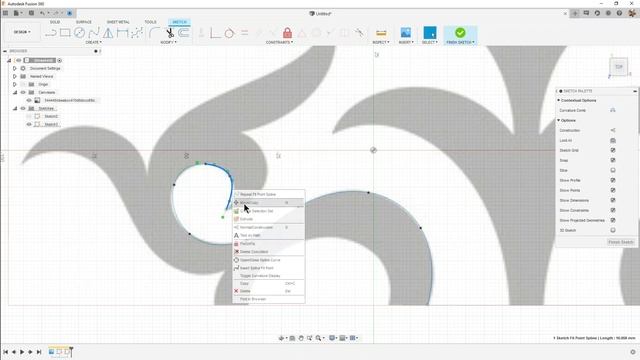Open the DESIGN workspace dropdown

click(22, 32)
